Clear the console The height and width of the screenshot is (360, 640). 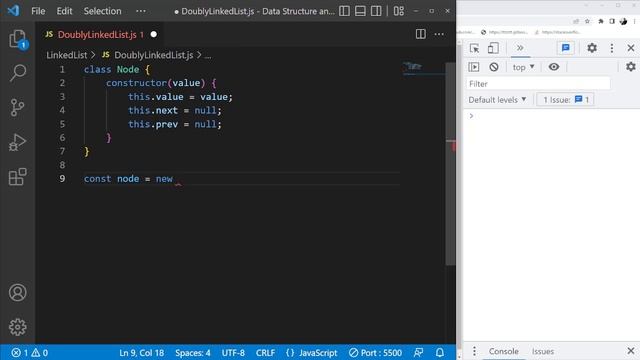tap(494, 67)
